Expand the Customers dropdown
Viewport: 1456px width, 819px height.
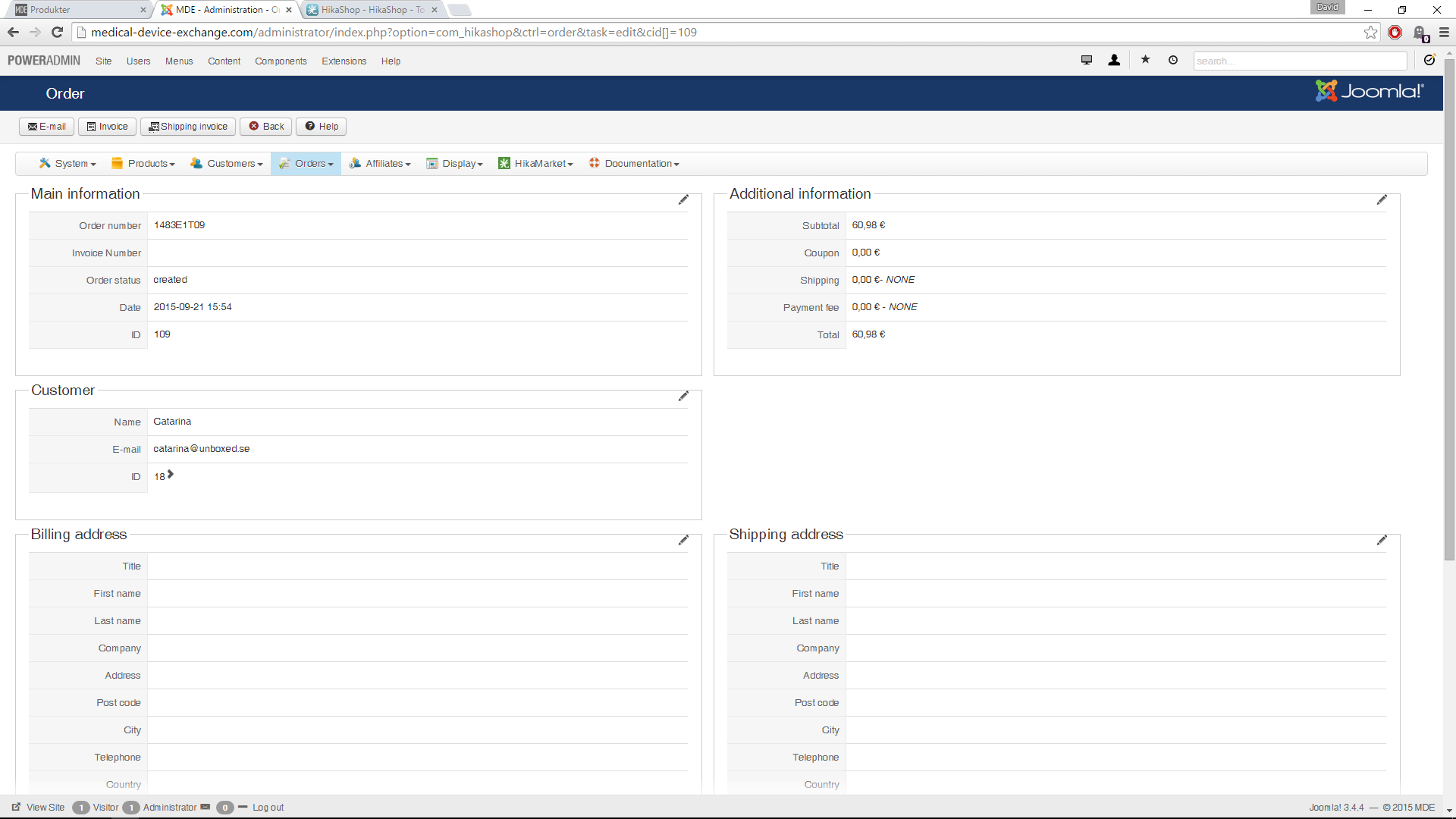click(227, 164)
